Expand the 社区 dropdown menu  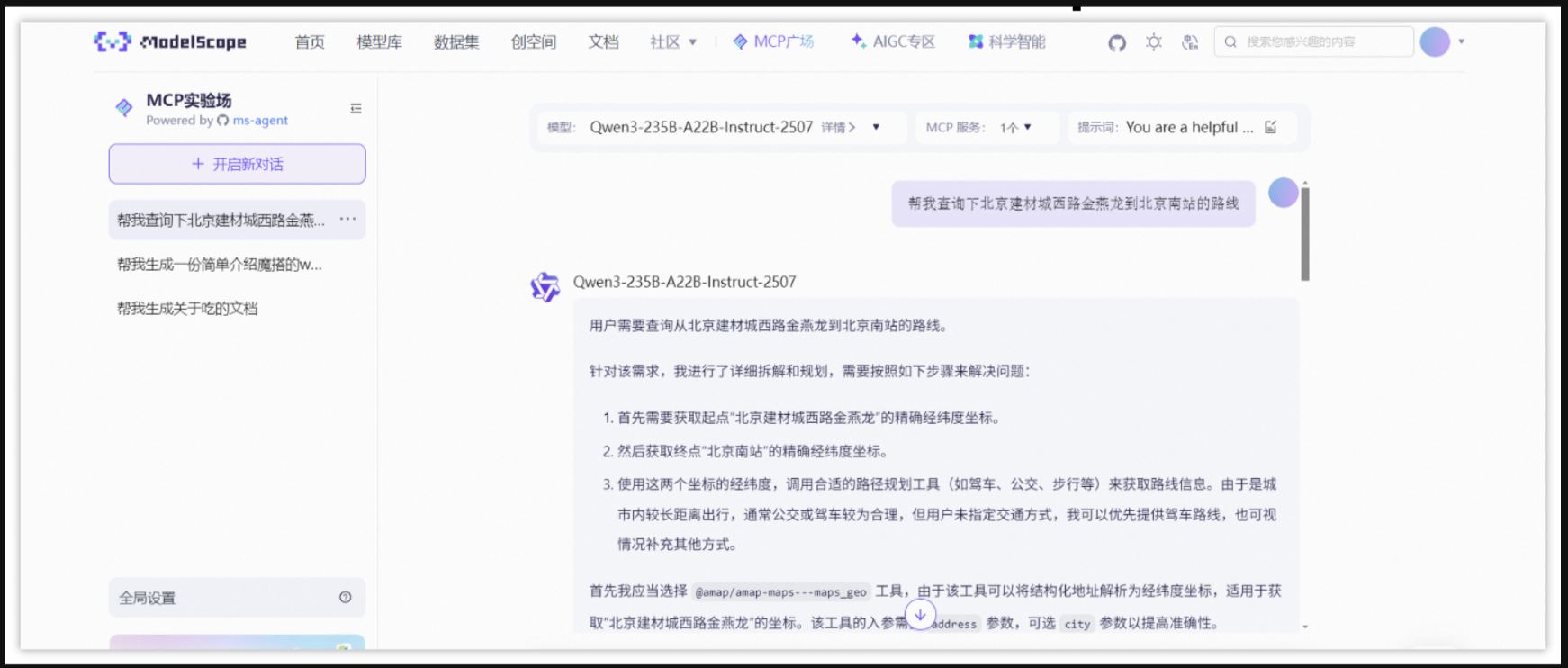673,42
